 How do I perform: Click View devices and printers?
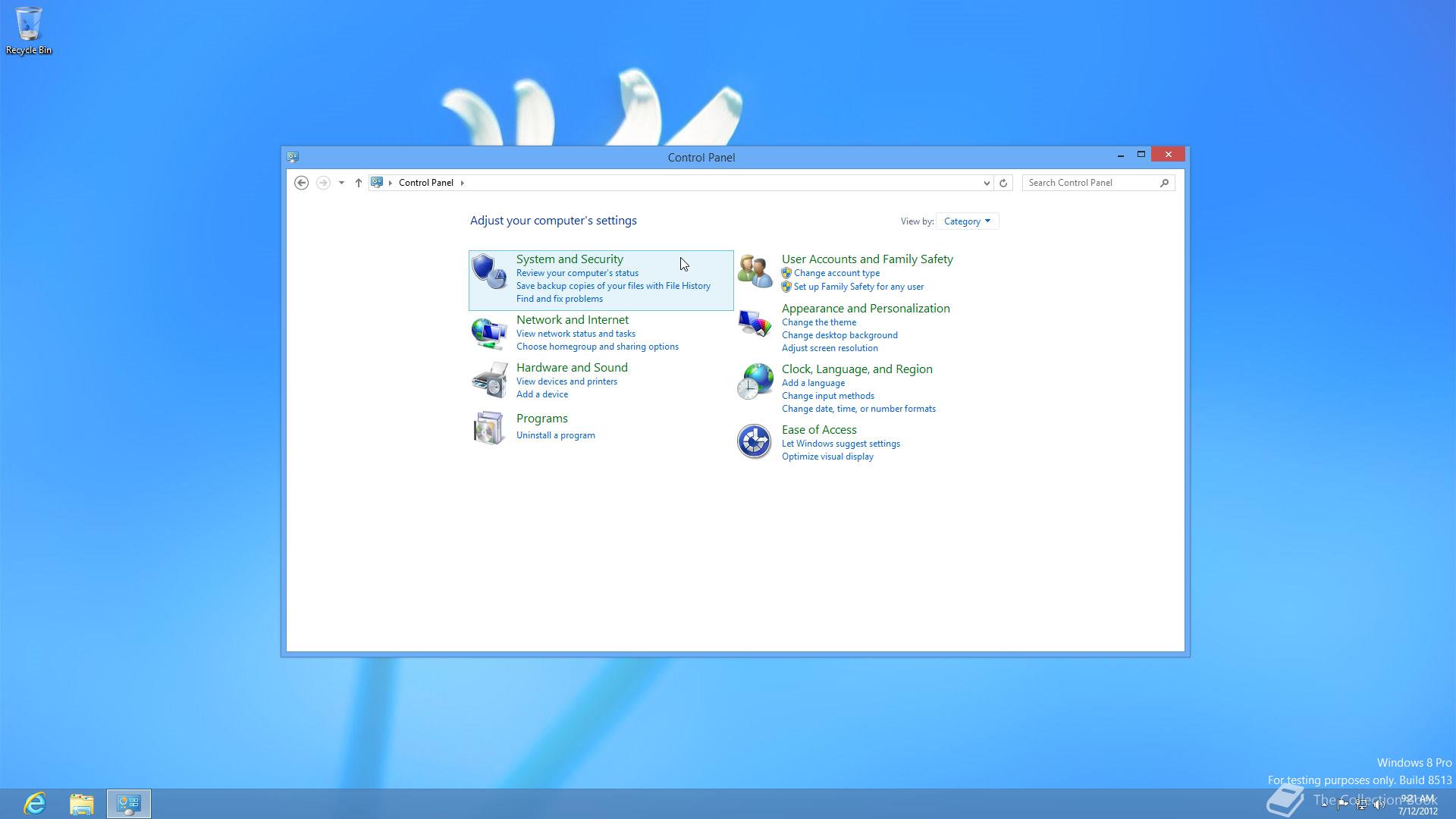tap(566, 381)
